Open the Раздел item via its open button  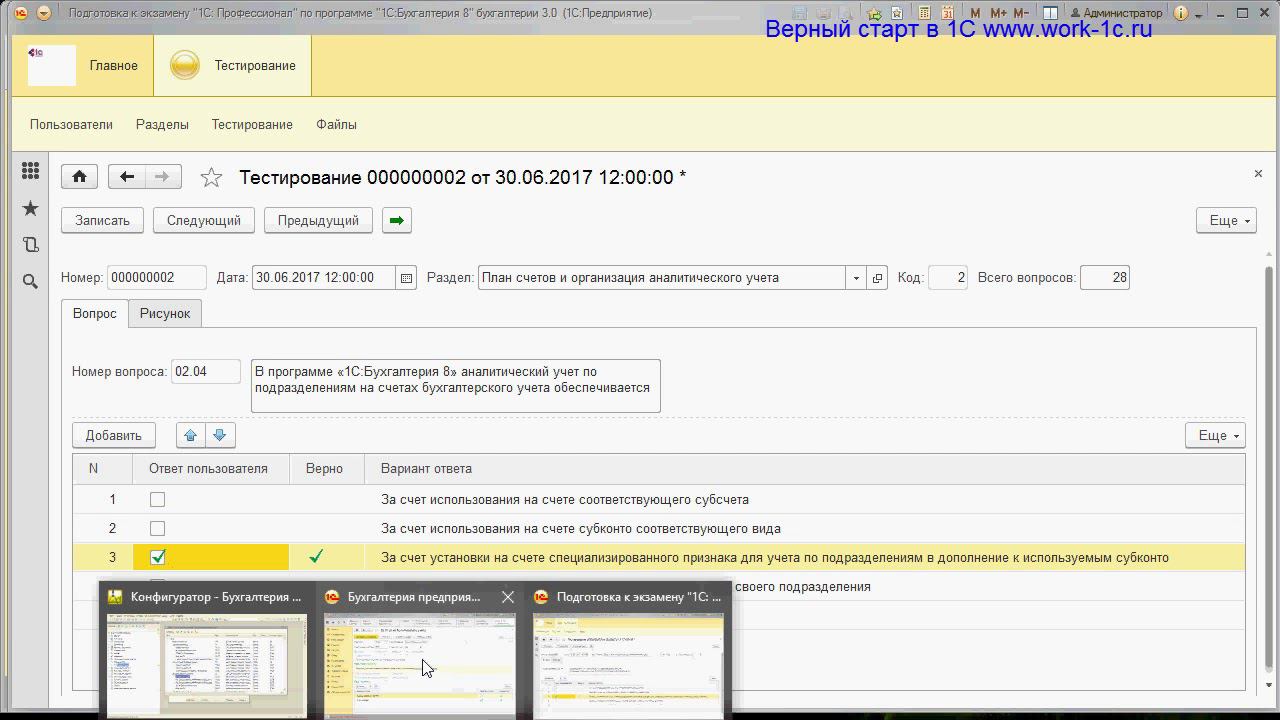pyautogui.click(x=877, y=278)
